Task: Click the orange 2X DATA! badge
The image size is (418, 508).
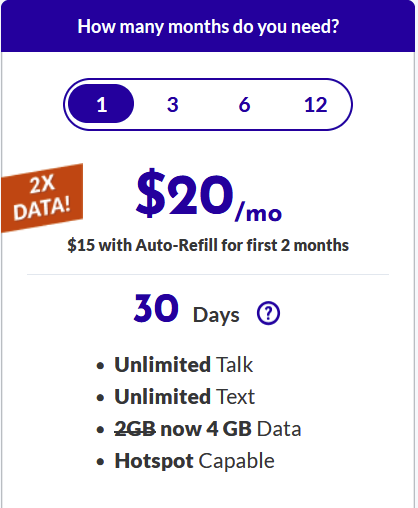Action: [x=42, y=198]
